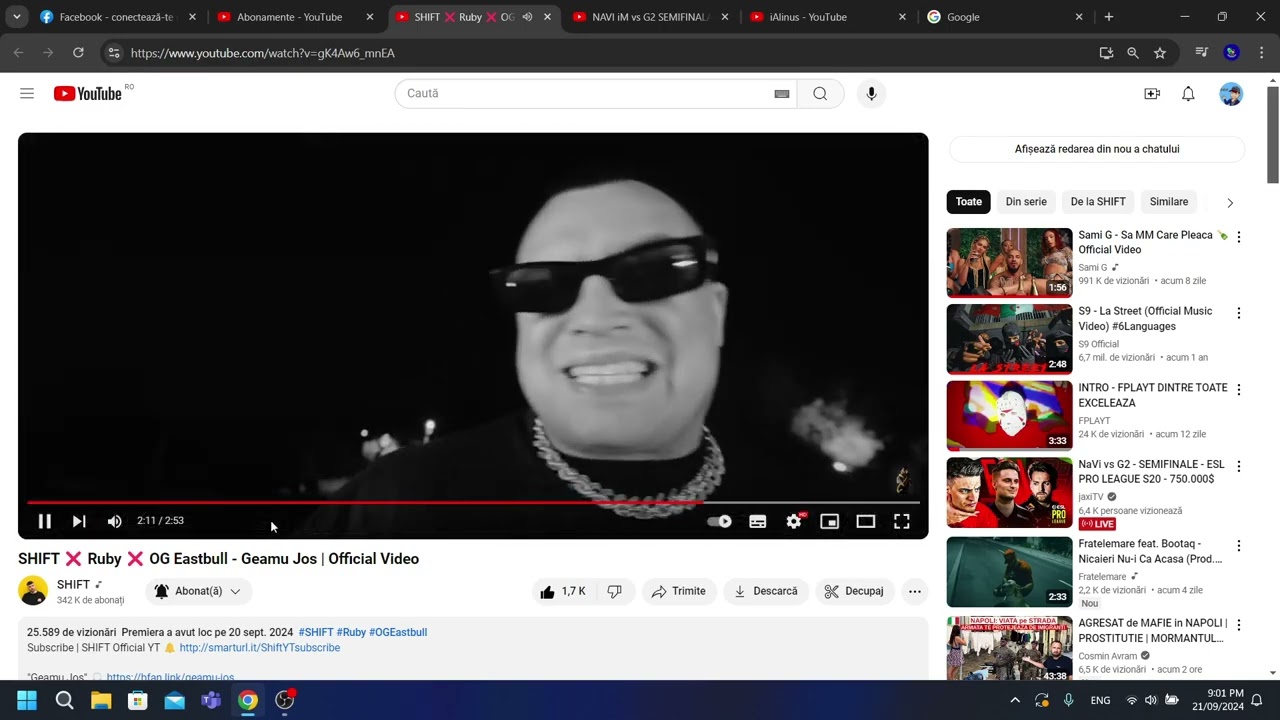This screenshot has height=720, width=1280.
Task: Open YouTube hamburger guide menu
Action: tap(27, 93)
